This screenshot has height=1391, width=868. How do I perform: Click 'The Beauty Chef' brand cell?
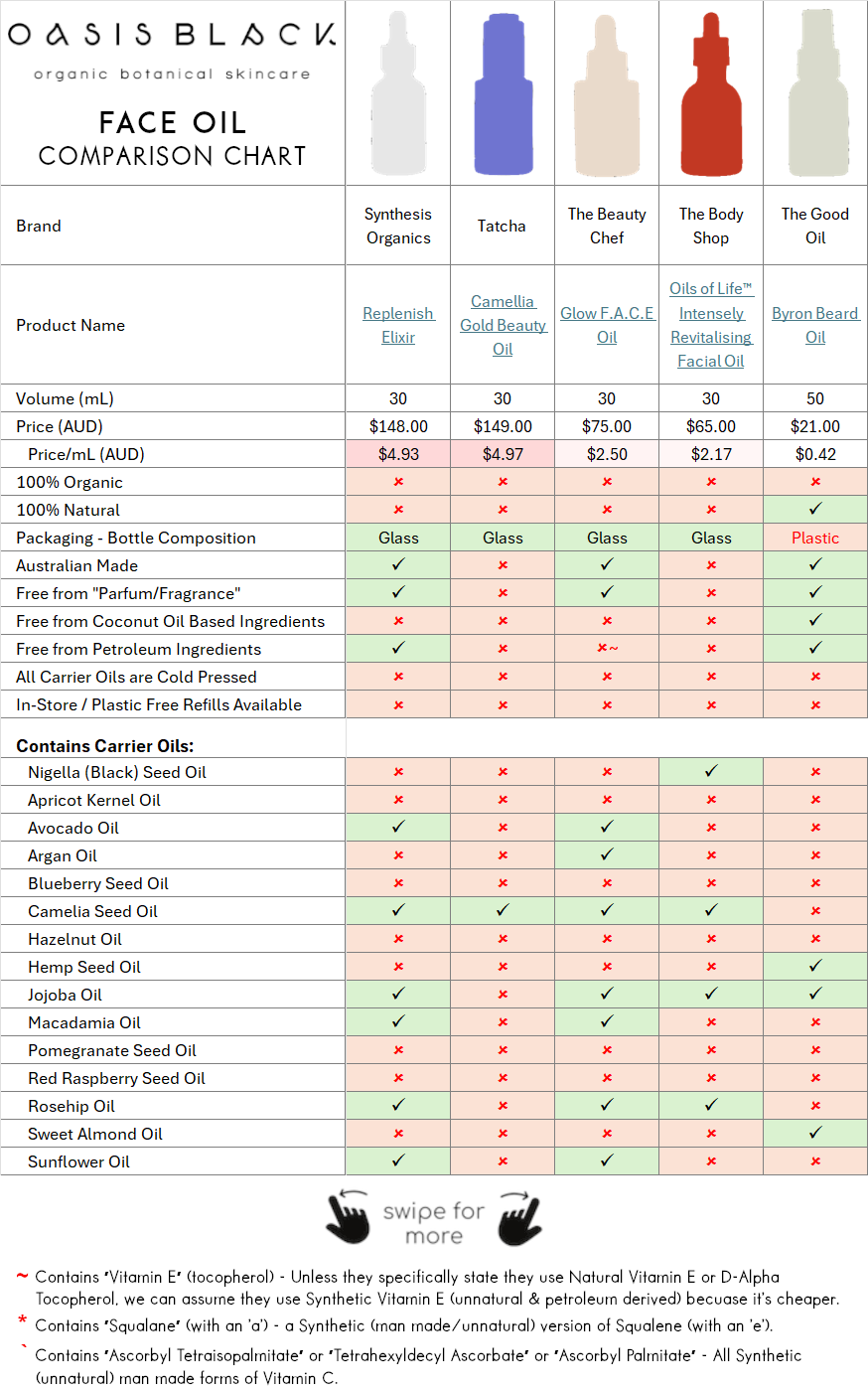[x=607, y=226]
